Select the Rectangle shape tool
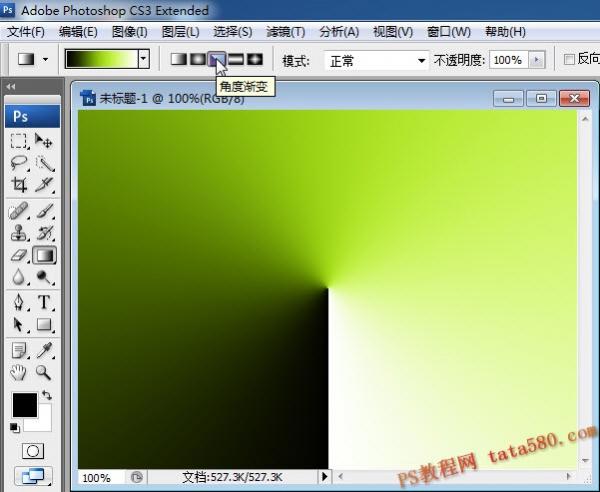The width and height of the screenshot is (600, 492). pos(44,325)
